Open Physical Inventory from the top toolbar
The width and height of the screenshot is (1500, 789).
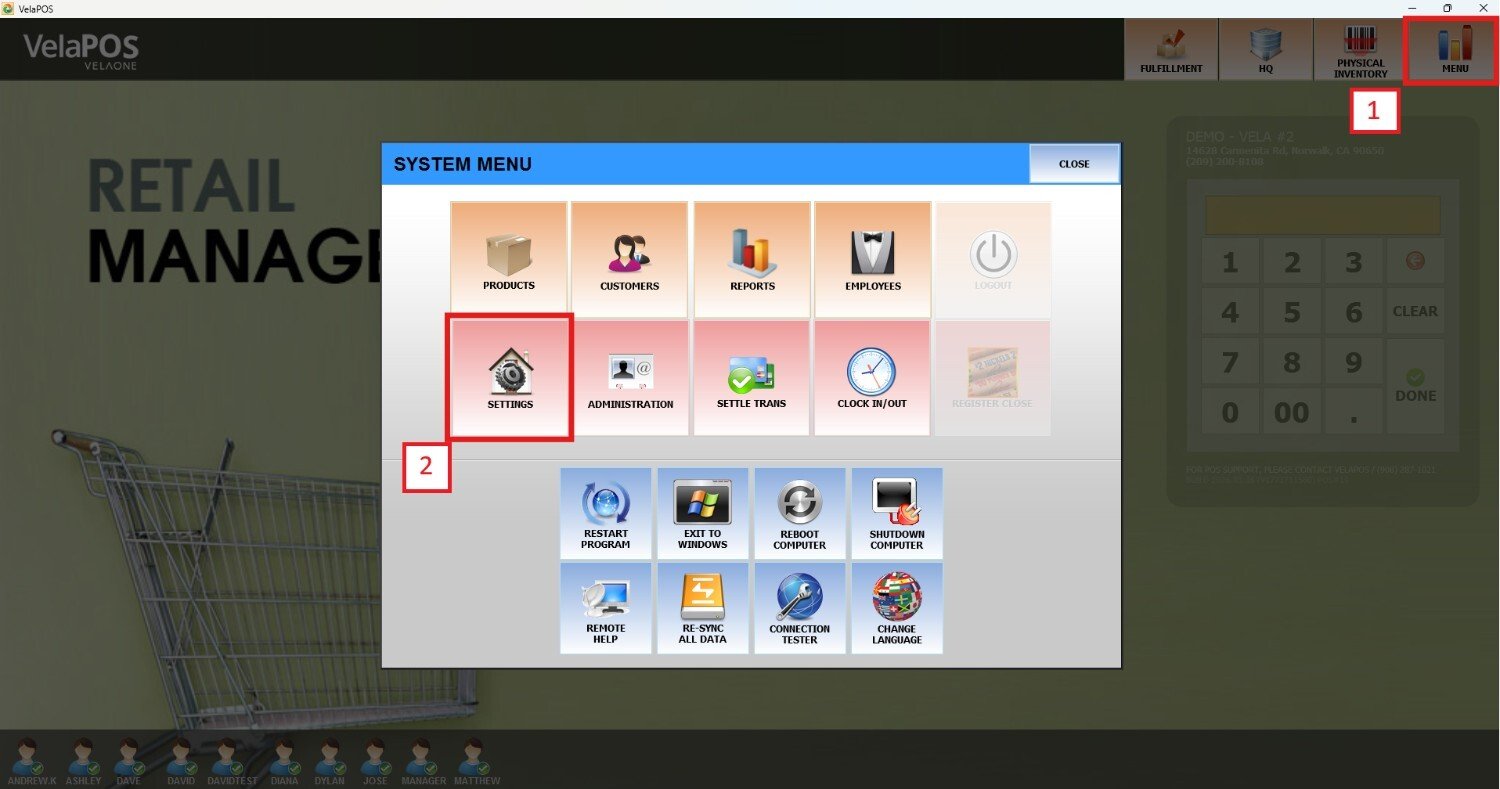point(1360,51)
